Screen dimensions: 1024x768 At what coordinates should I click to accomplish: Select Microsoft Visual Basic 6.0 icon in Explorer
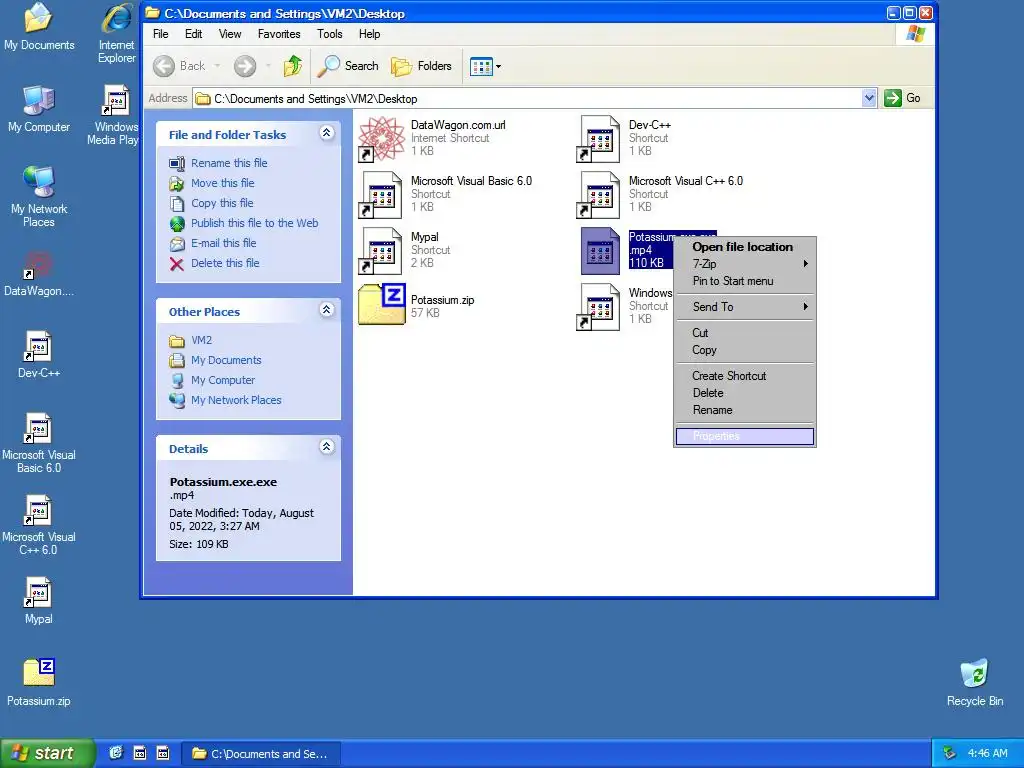[x=381, y=195]
